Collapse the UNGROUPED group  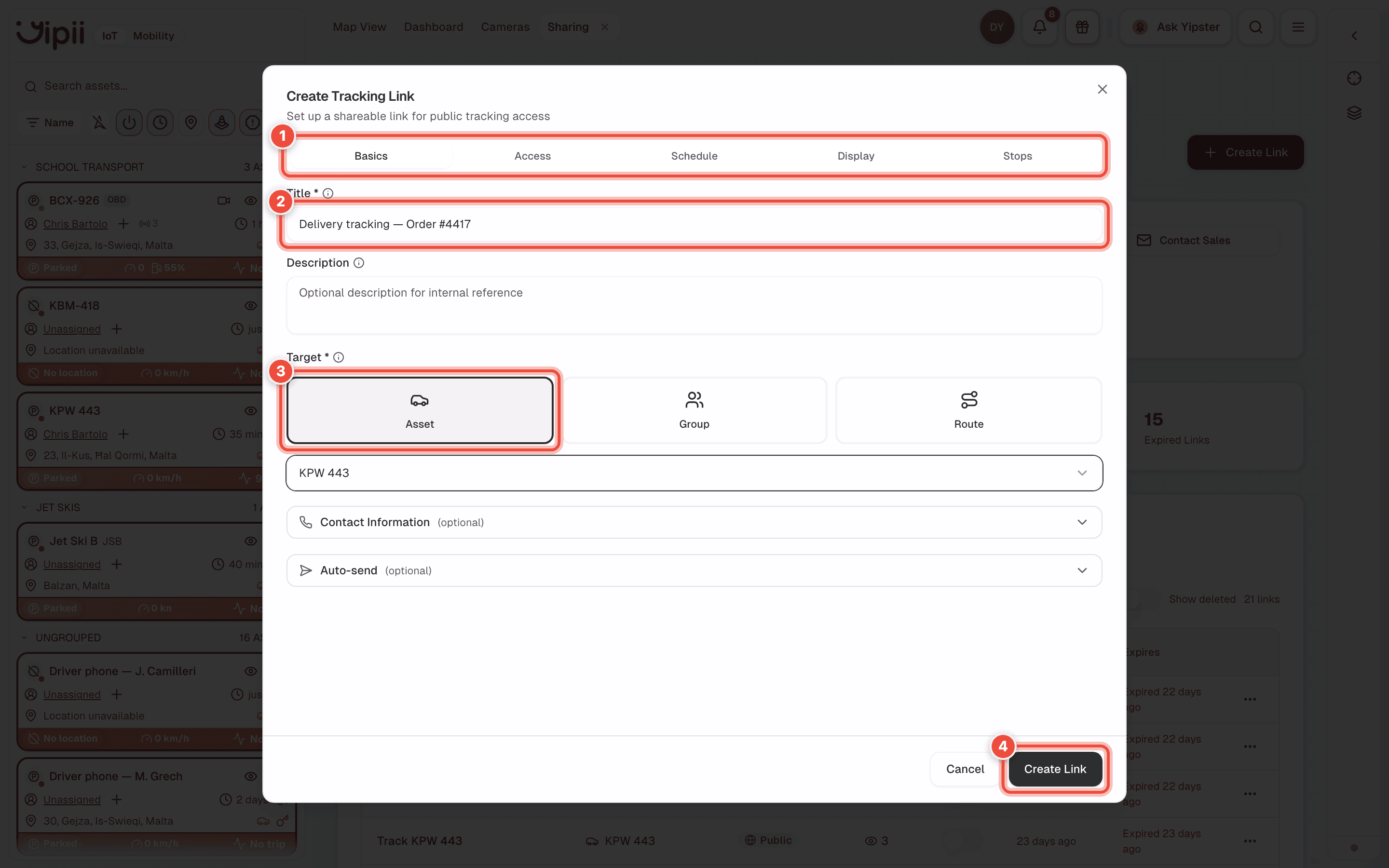click(x=24, y=638)
